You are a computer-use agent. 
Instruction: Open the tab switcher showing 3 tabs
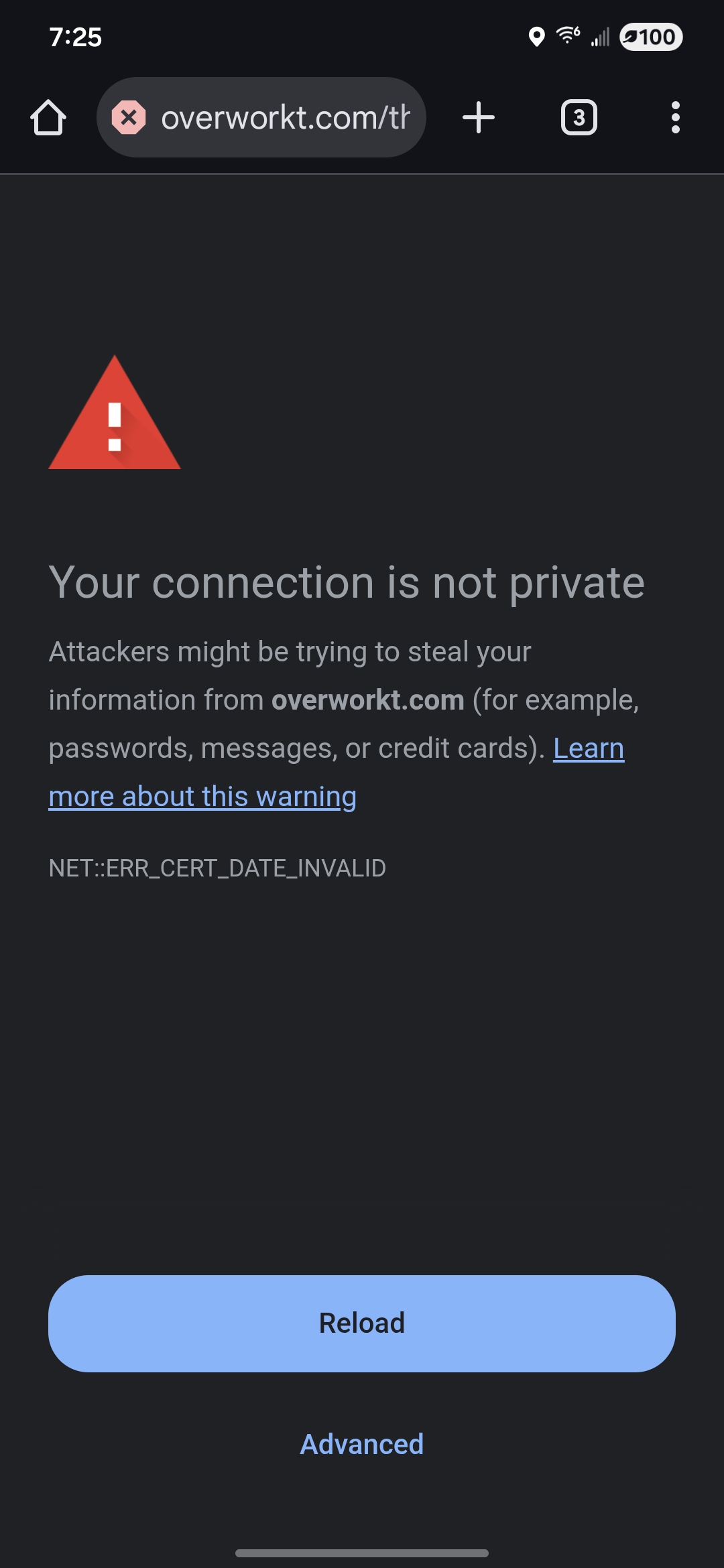(579, 118)
